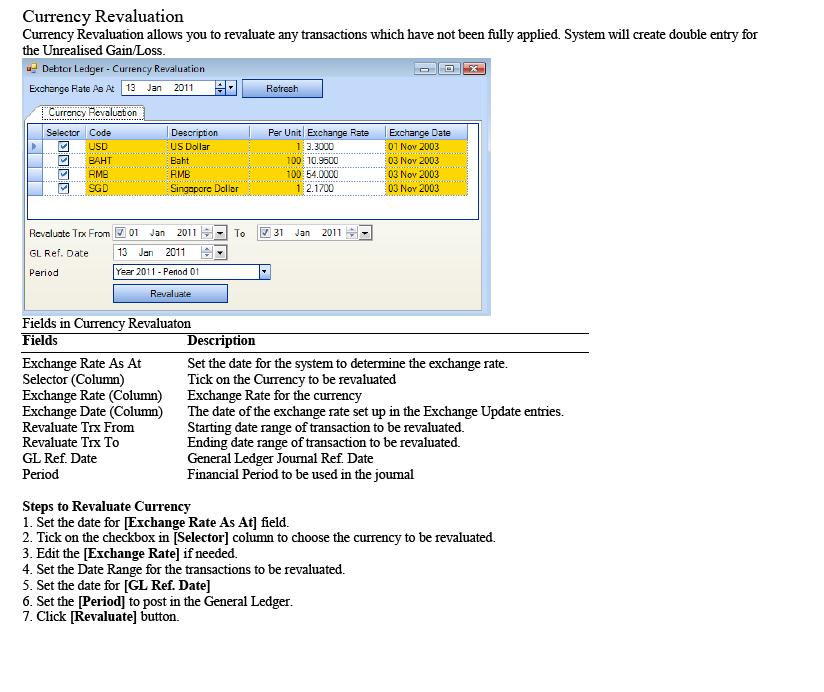Open the Exchange Rate As At calendar dropdown
This screenshot has width=824, height=692.
pos(231,88)
